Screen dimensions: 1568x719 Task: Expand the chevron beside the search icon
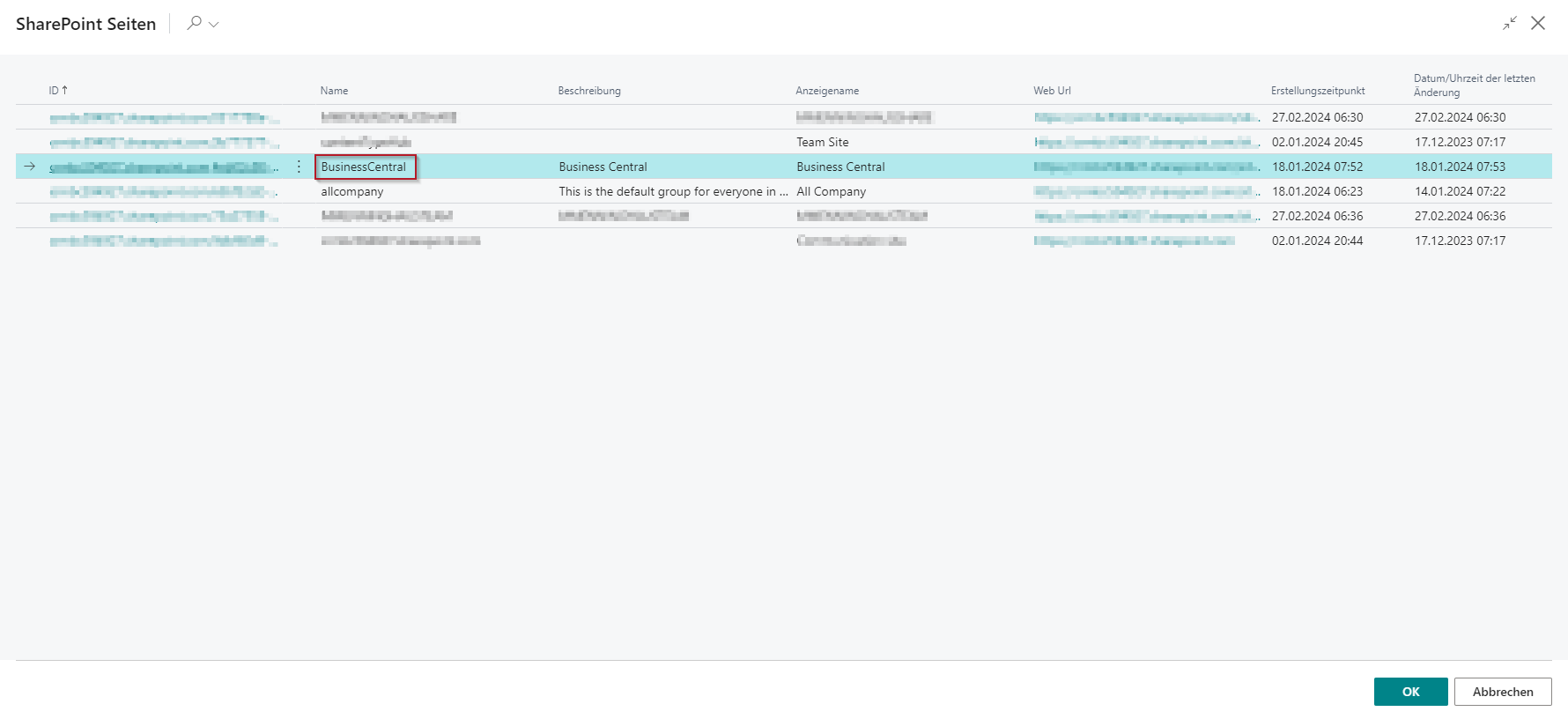point(213,25)
